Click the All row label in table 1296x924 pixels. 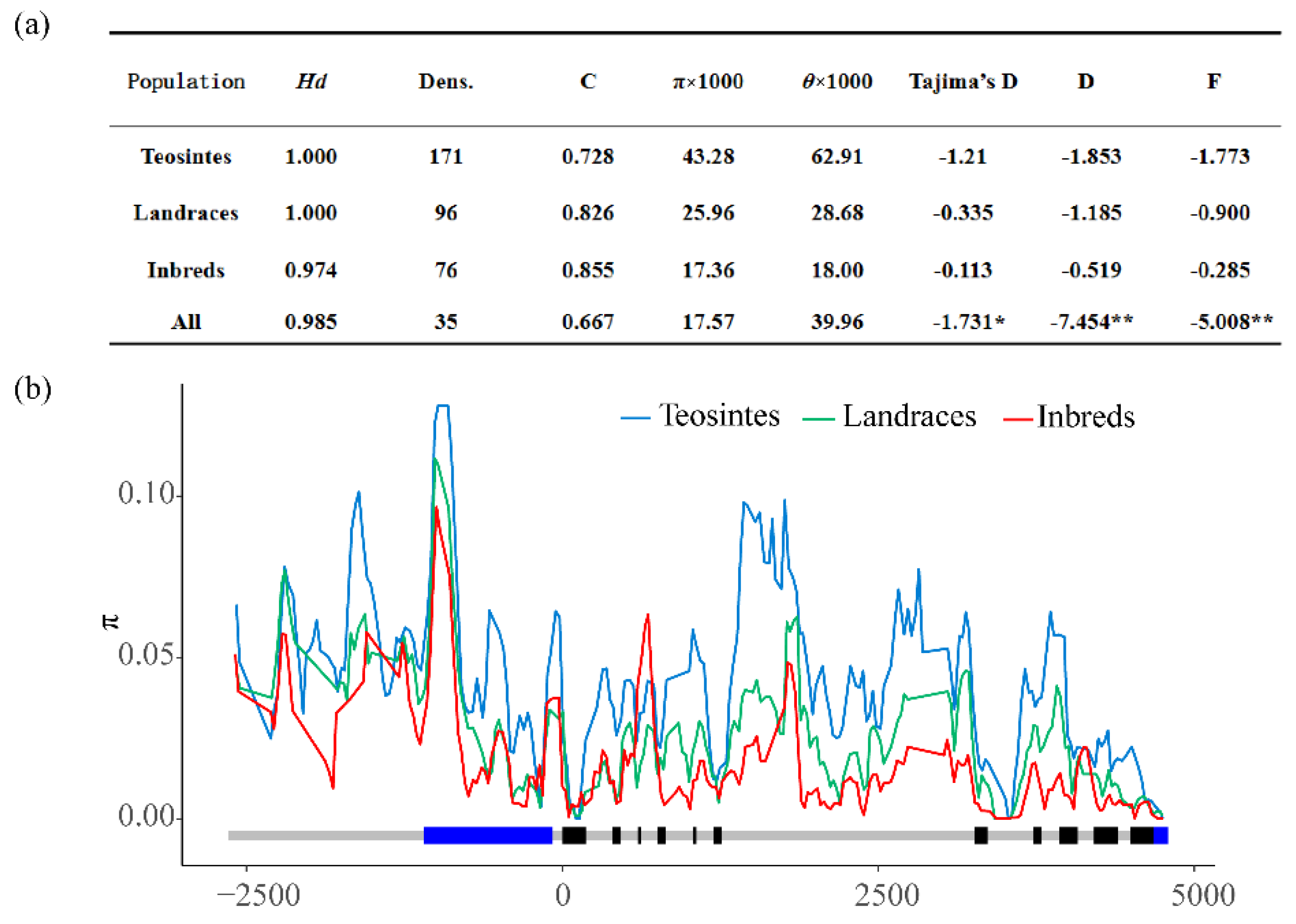186,322
